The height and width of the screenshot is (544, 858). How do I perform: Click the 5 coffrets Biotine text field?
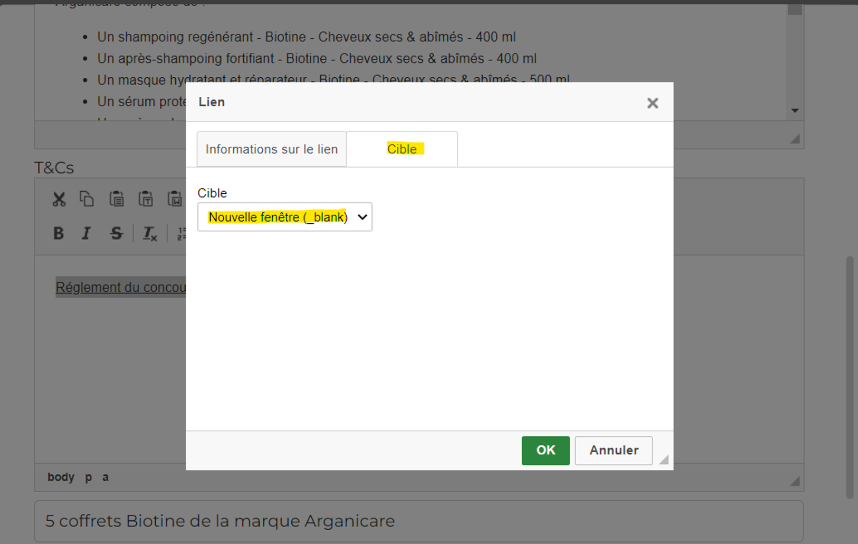click(419, 521)
